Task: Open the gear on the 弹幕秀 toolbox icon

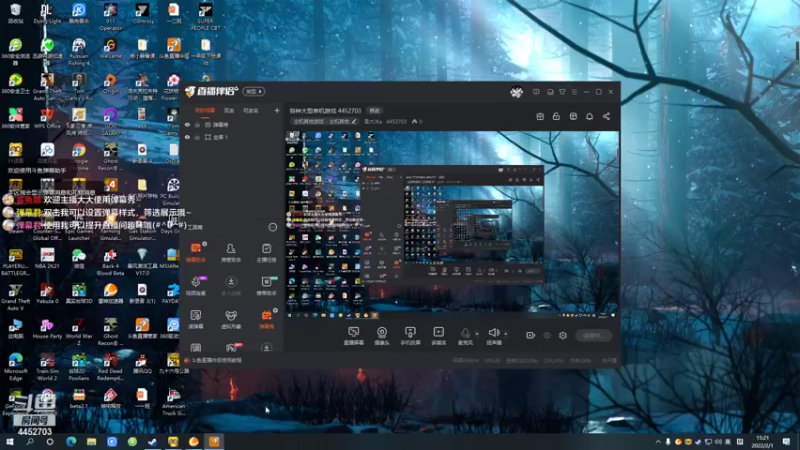Action: click(x=276, y=310)
